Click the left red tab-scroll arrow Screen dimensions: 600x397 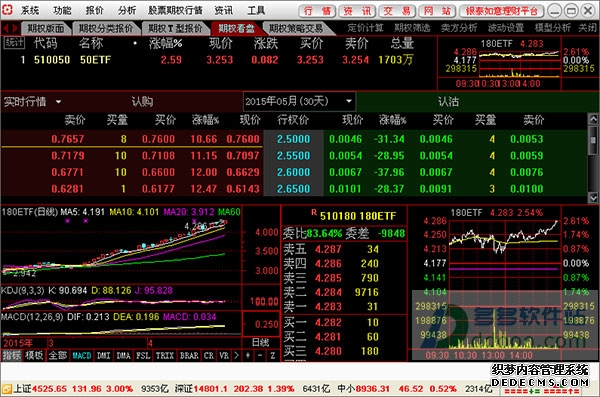[x=6, y=28]
